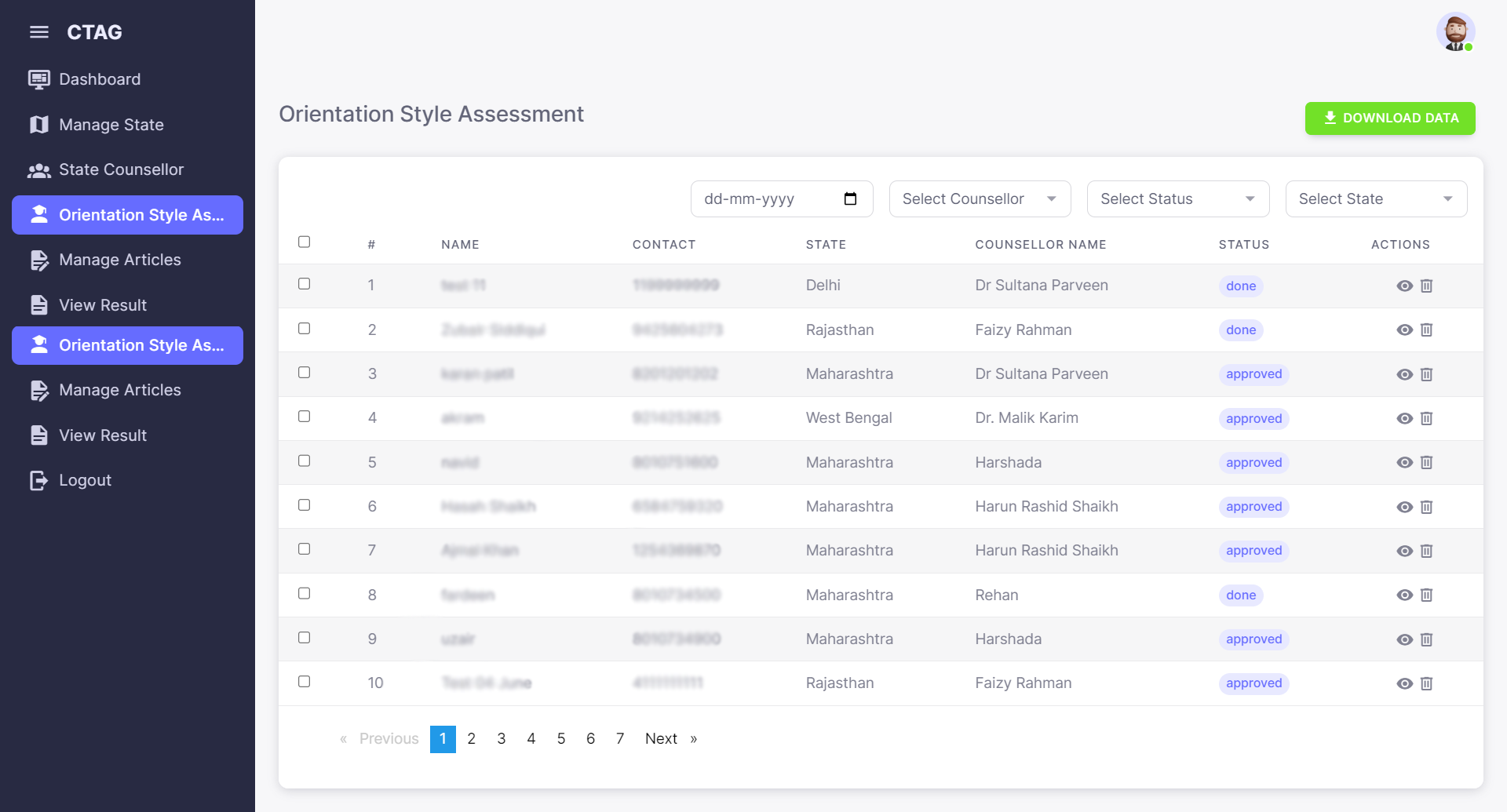The width and height of the screenshot is (1507, 812).
Task: Delete row 3 entry
Action: [1427, 375]
